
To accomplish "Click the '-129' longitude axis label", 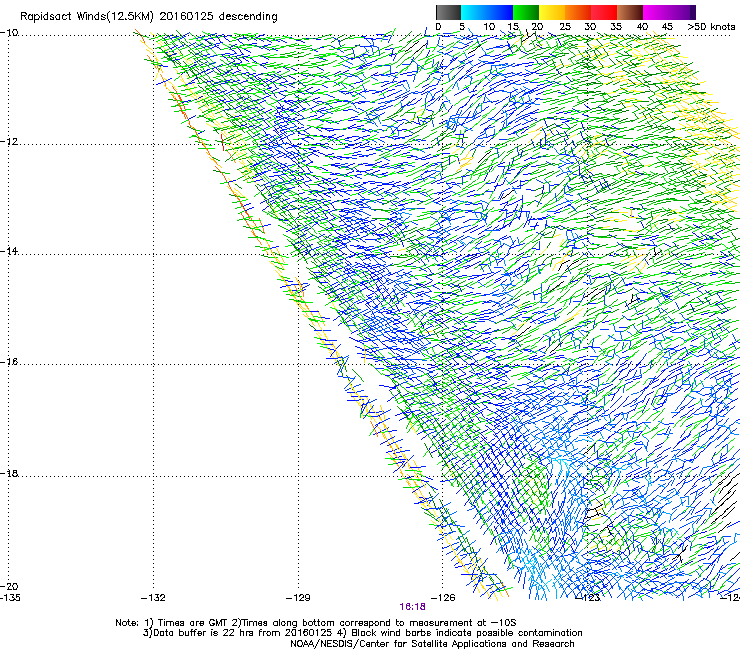I will click(298, 598).
